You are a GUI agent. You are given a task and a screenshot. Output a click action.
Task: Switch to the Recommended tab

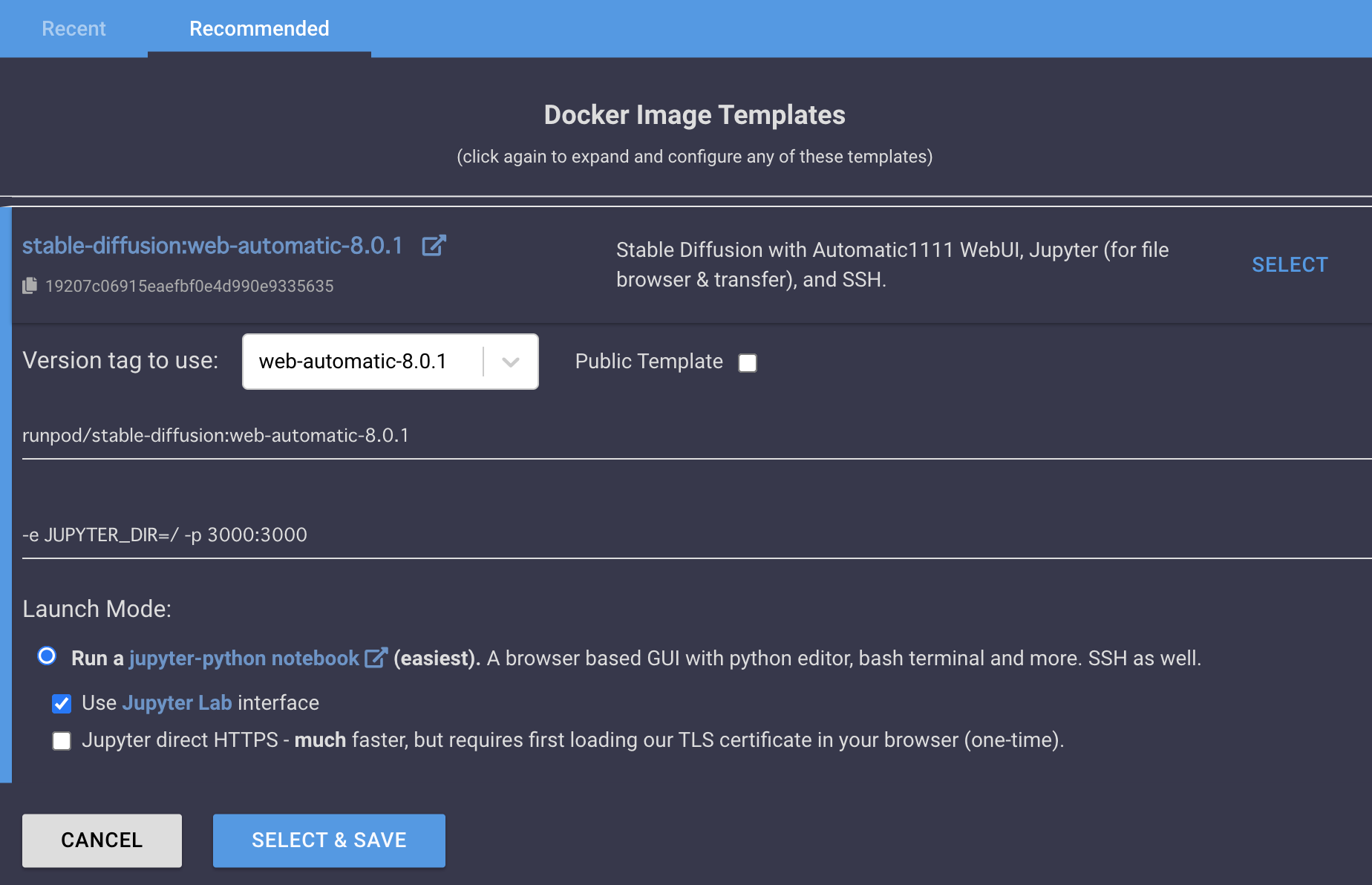259,28
